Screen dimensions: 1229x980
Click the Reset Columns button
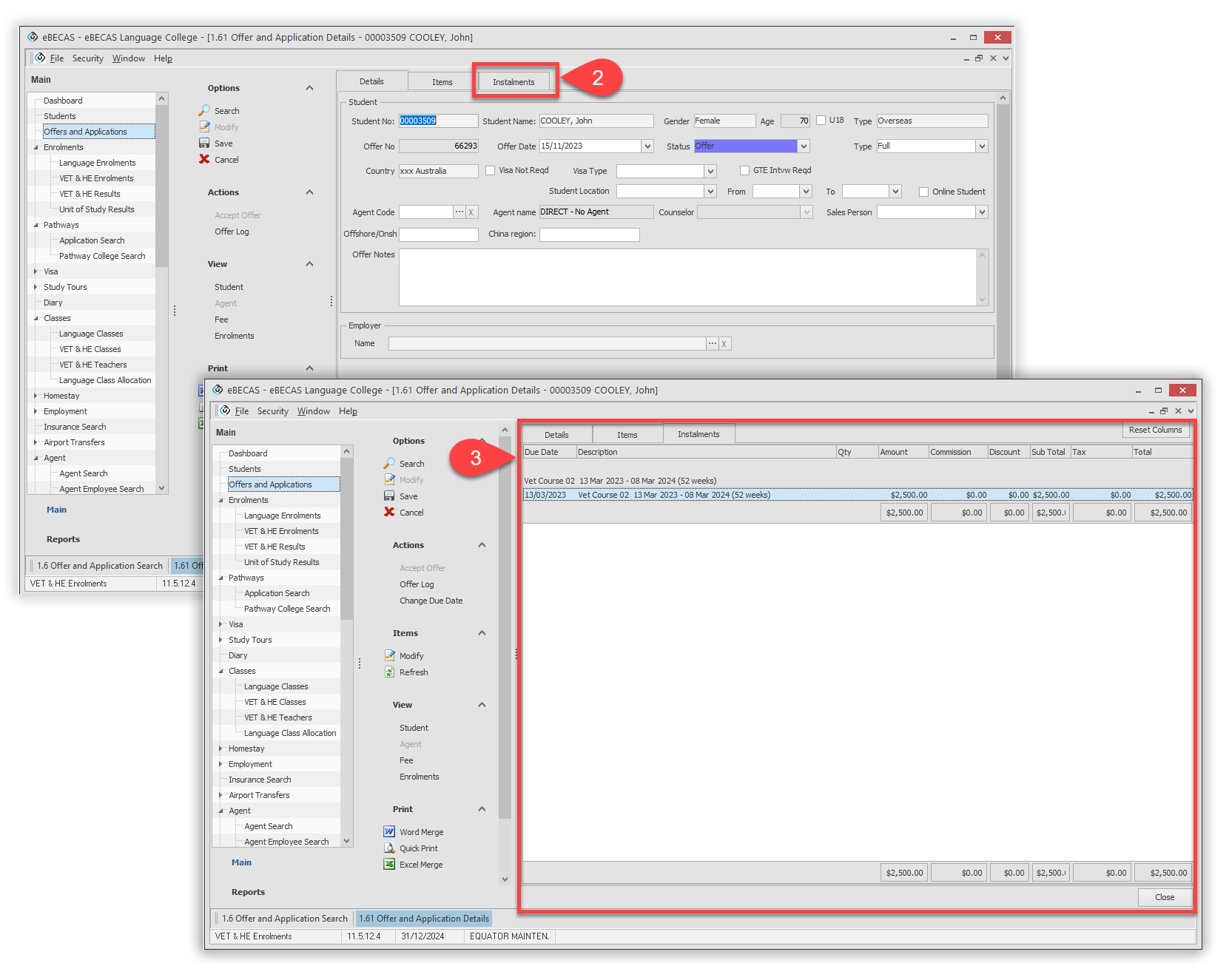tap(1154, 430)
